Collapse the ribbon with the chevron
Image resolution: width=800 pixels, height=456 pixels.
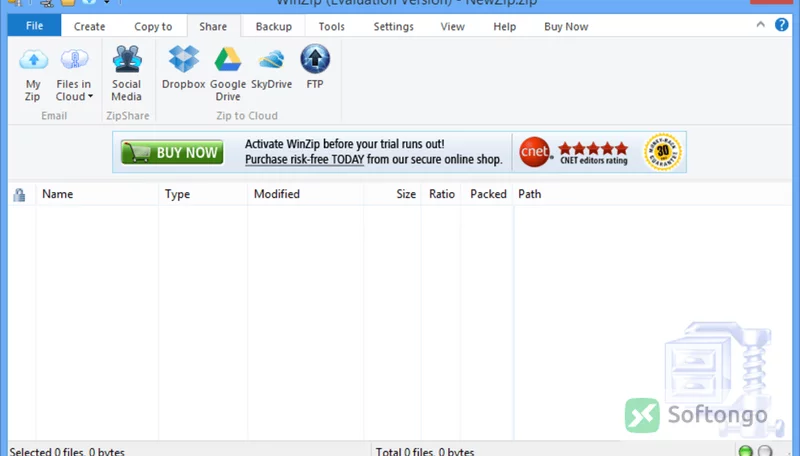tap(760, 24)
